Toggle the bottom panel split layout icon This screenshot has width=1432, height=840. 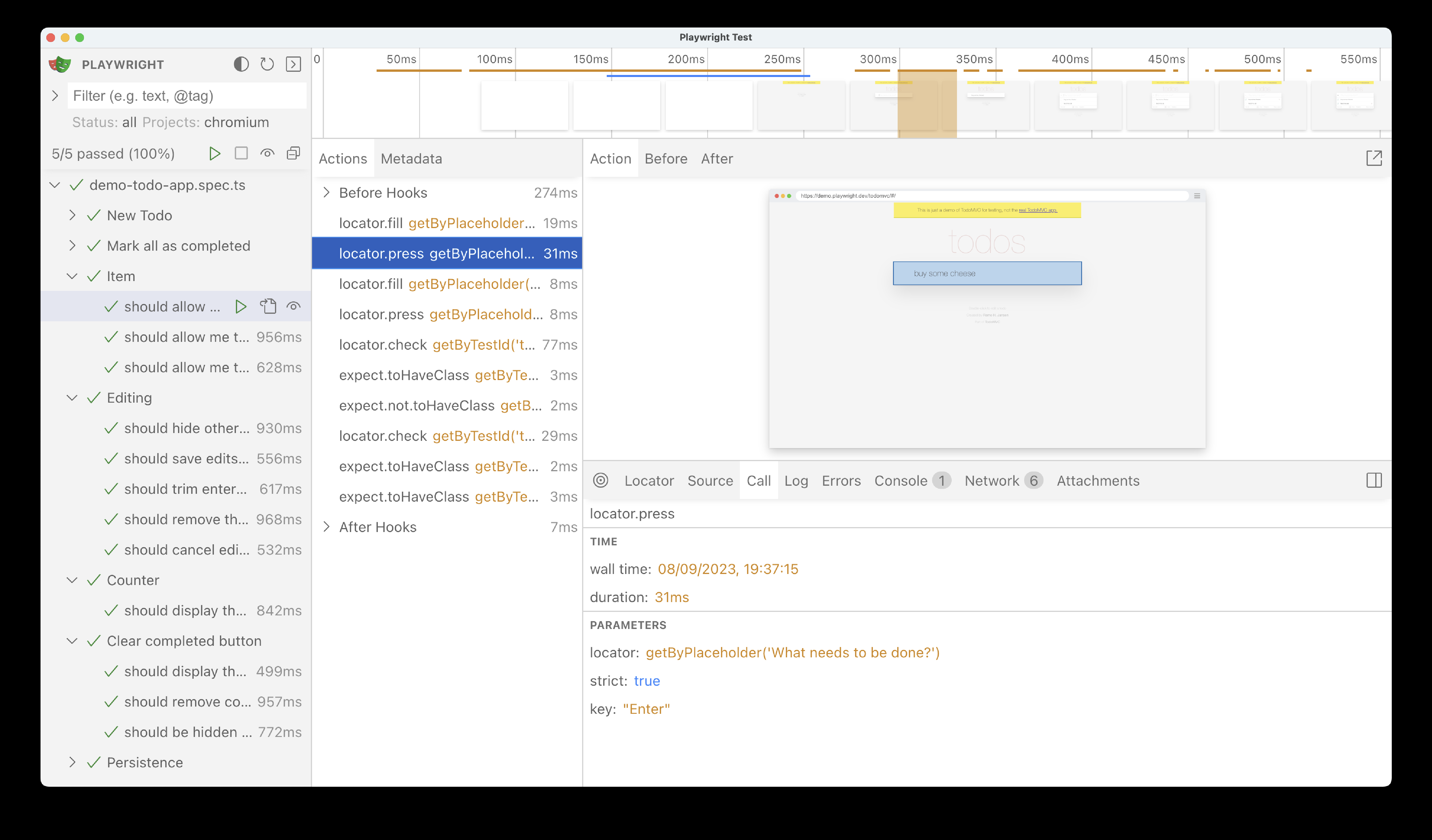(1374, 481)
